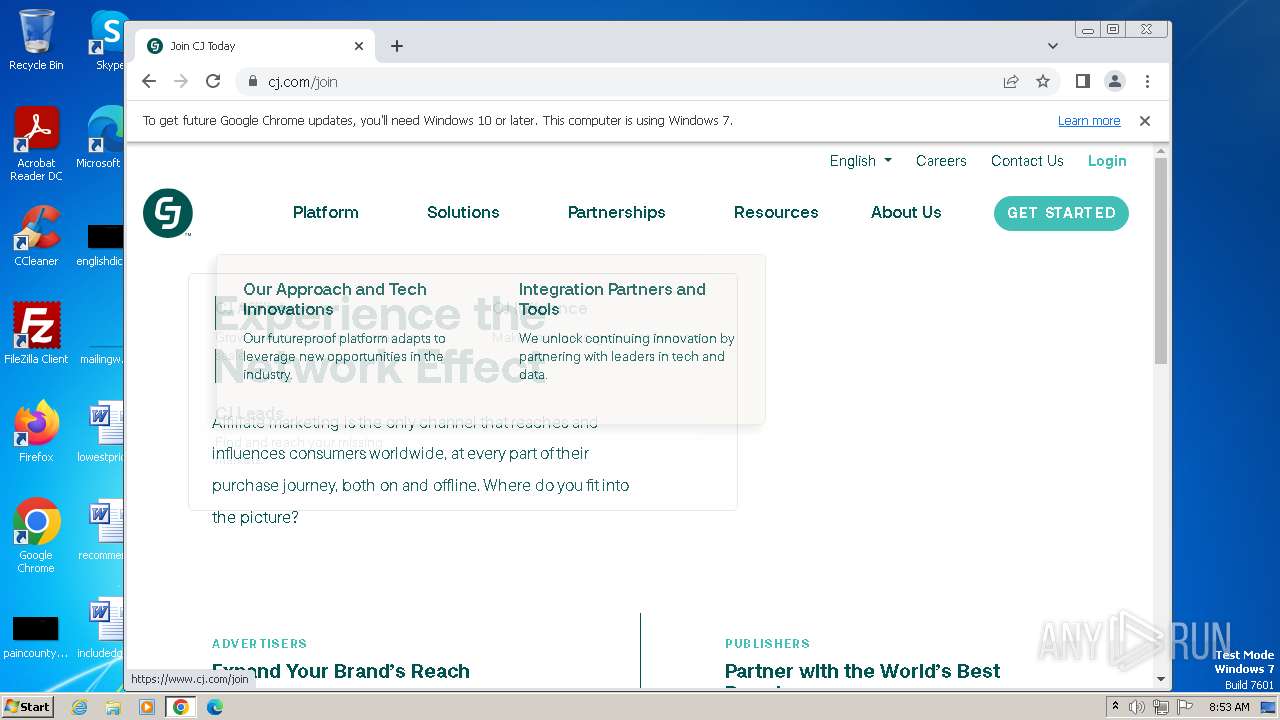Bookmark this page with the star icon
This screenshot has width=1280, height=720.
point(1043,81)
